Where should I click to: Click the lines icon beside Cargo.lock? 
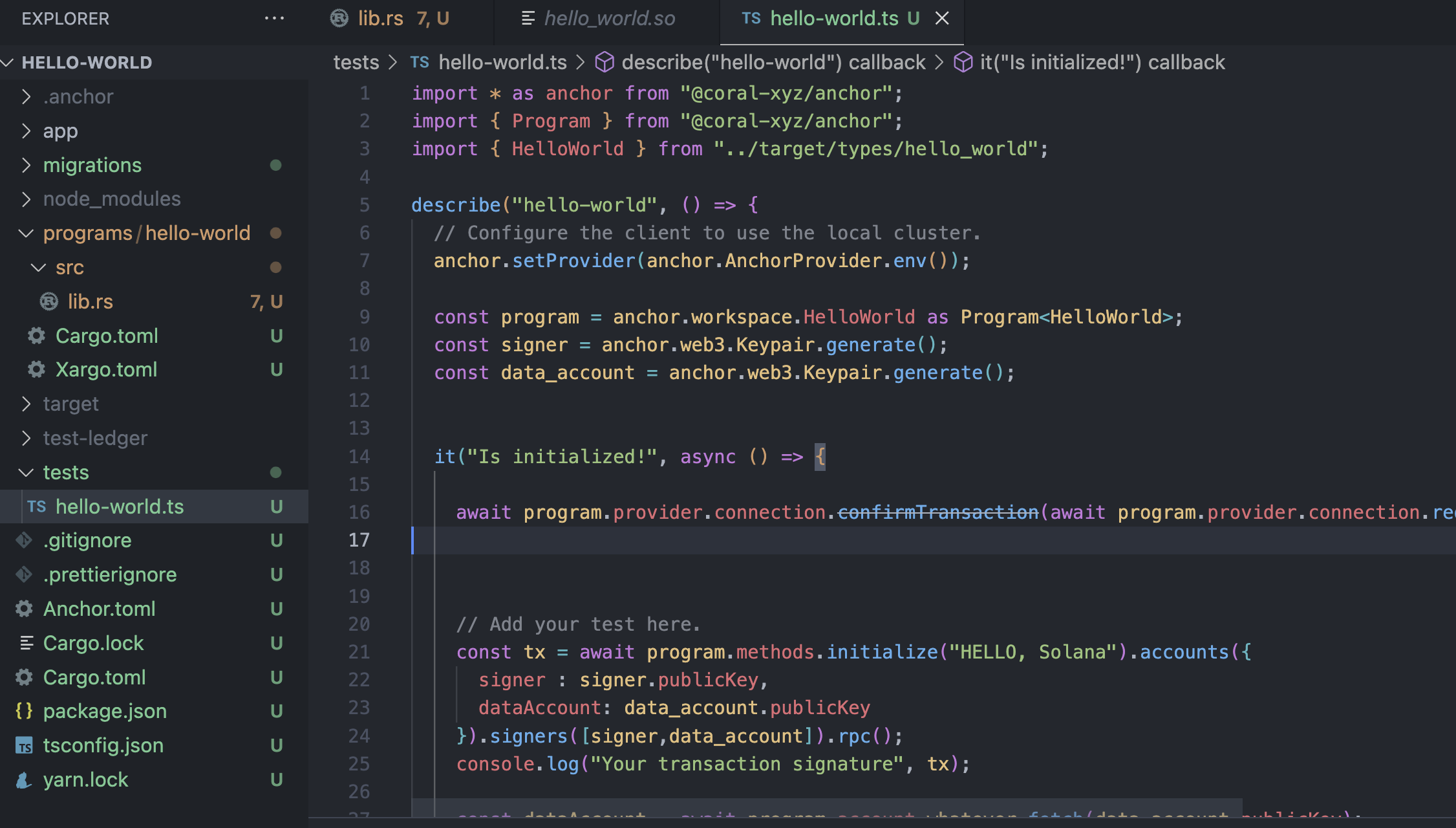[27, 643]
